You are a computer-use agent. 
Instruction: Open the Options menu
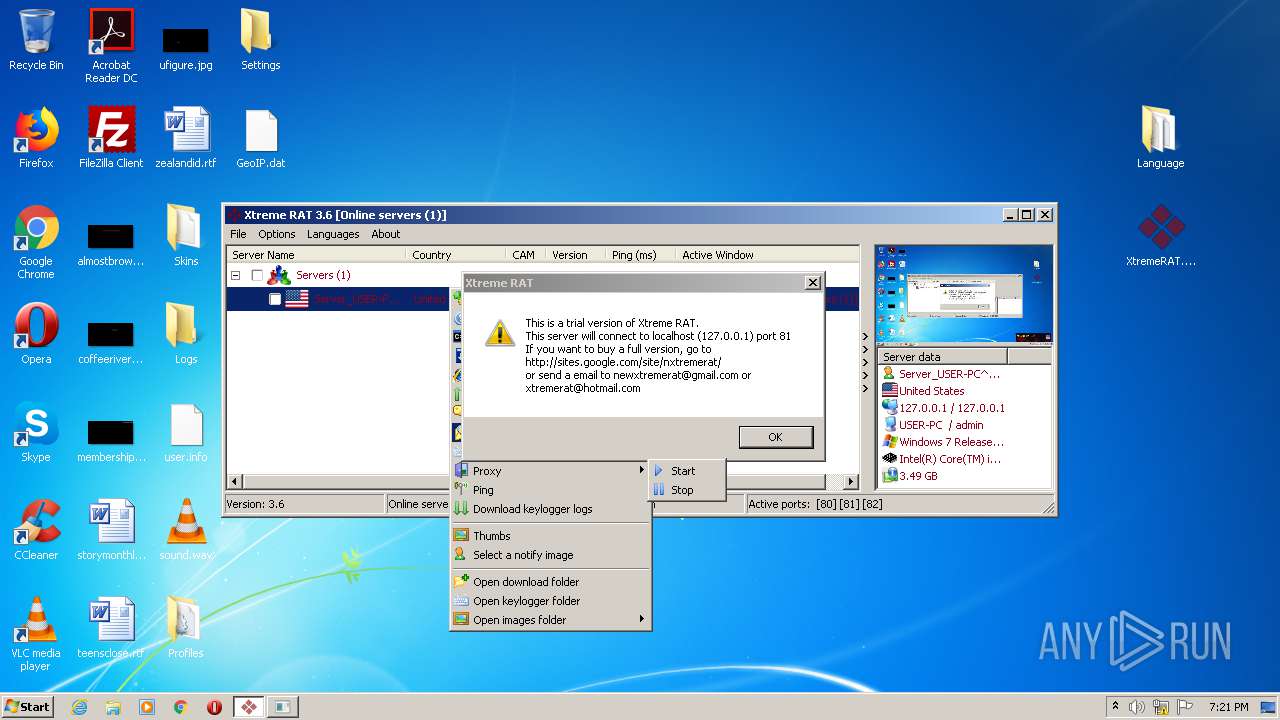point(277,234)
